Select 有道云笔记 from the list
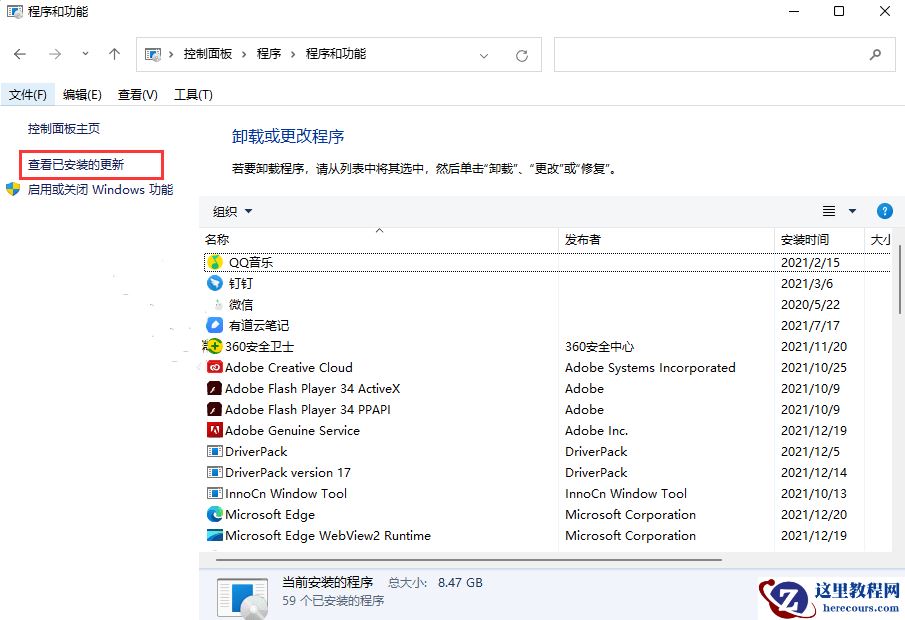Screen dimensions: 905x620 click(214, 325)
